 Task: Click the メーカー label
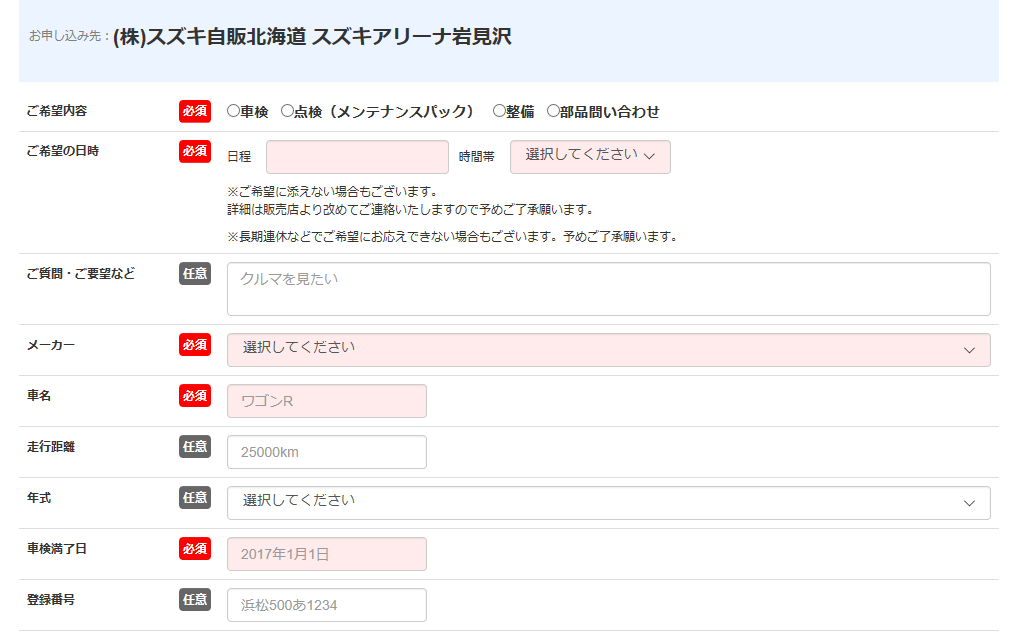coord(51,345)
